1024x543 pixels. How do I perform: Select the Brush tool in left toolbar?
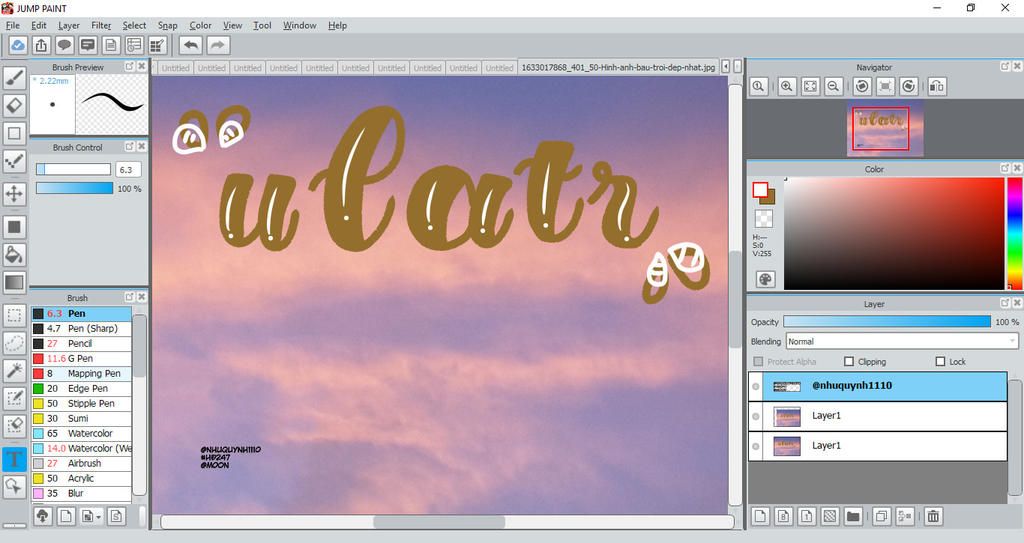point(14,78)
